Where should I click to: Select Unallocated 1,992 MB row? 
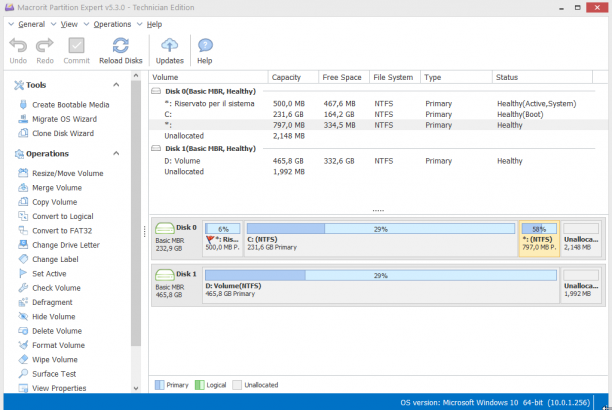click(379, 172)
